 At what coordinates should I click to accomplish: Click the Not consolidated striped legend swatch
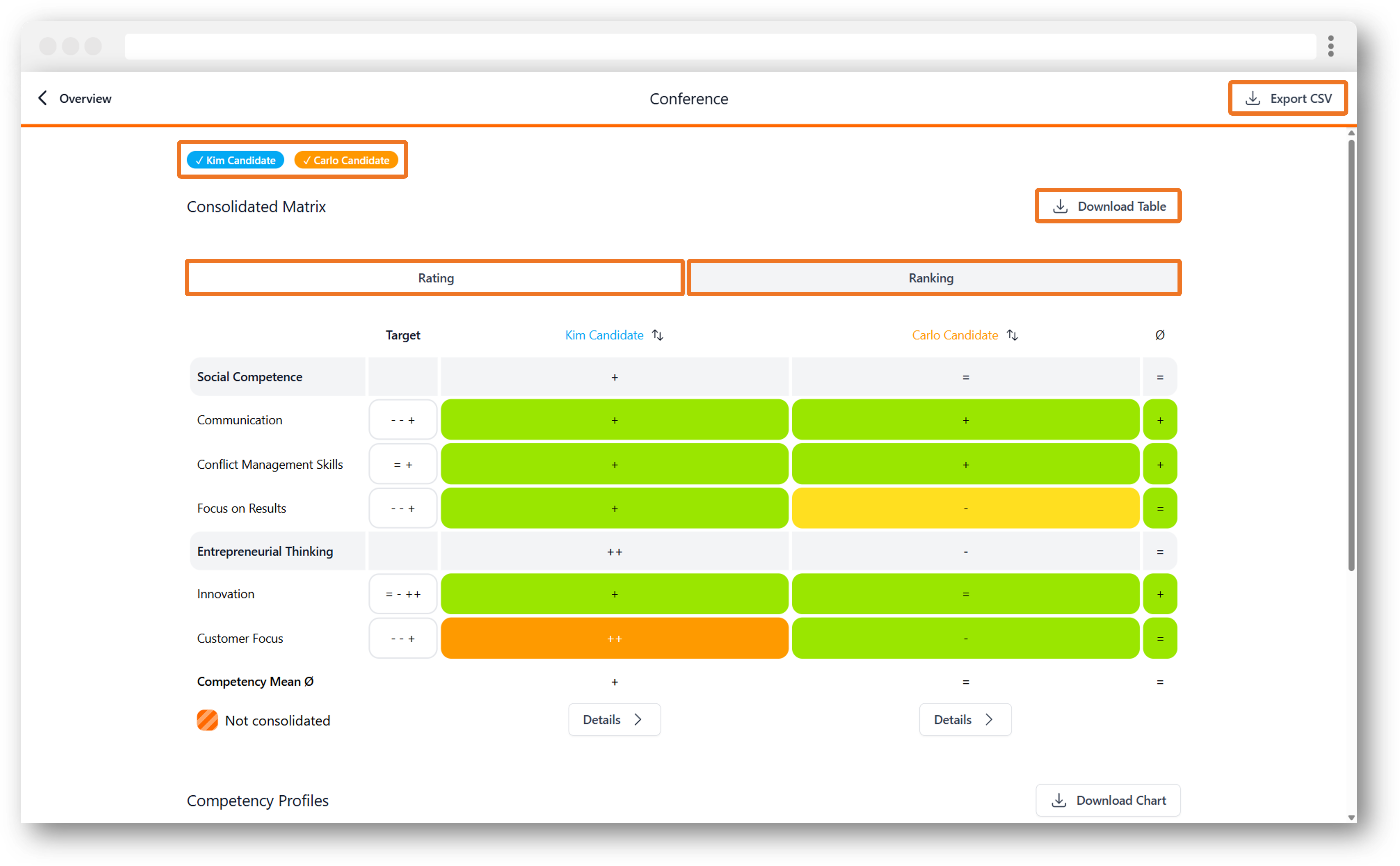tap(207, 720)
